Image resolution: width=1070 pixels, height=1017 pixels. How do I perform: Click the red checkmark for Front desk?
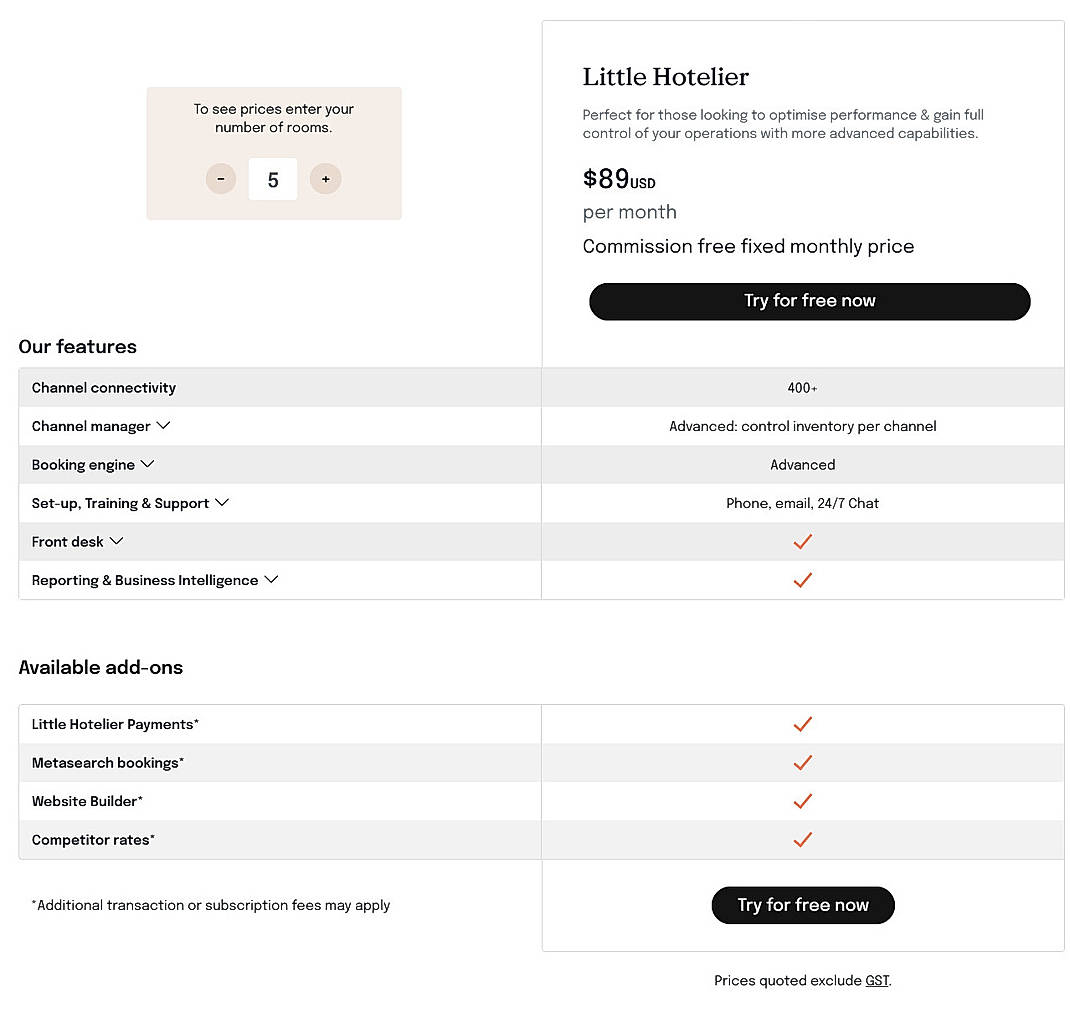(802, 541)
